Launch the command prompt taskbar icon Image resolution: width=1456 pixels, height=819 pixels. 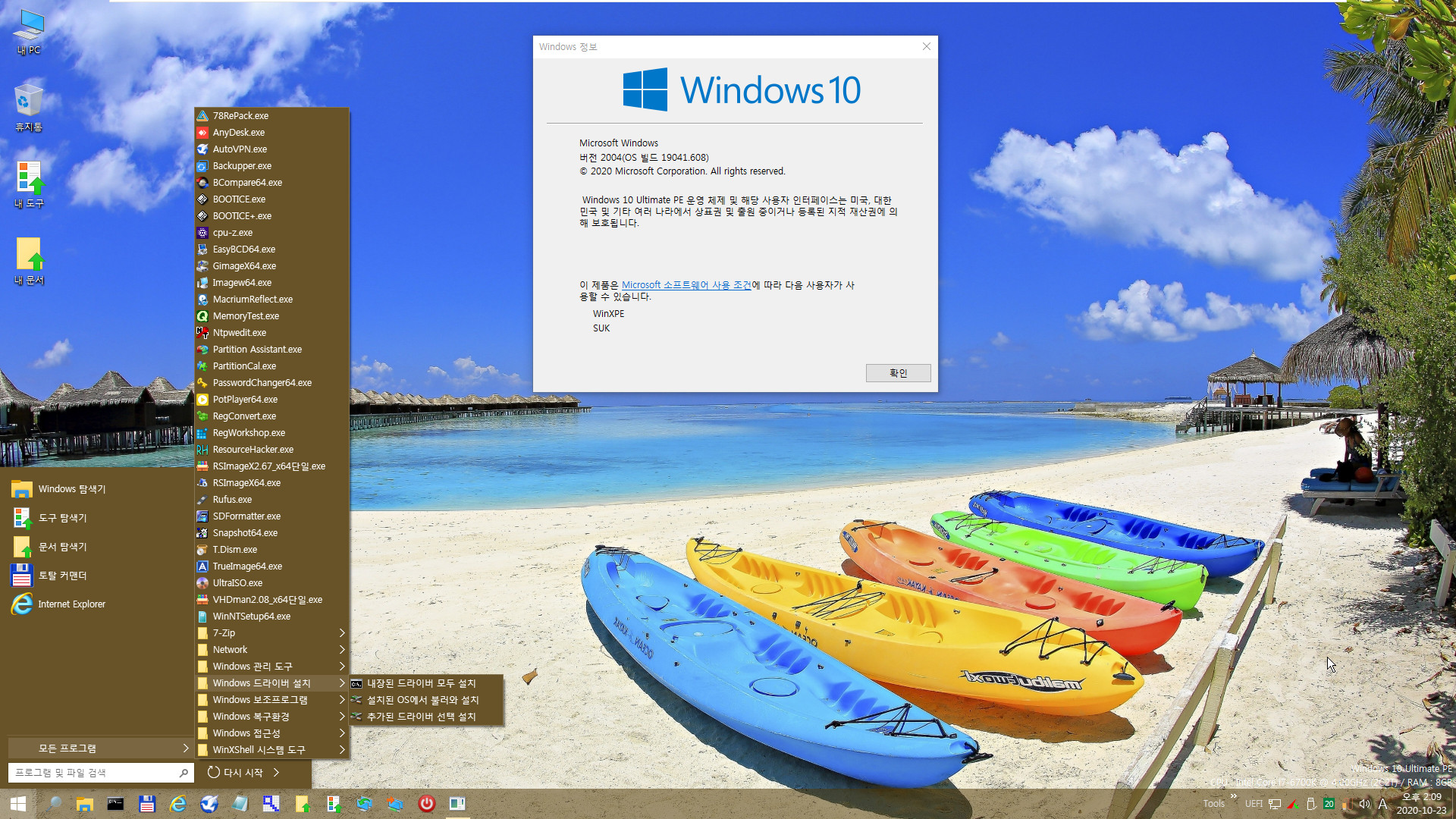click(115, 804)
